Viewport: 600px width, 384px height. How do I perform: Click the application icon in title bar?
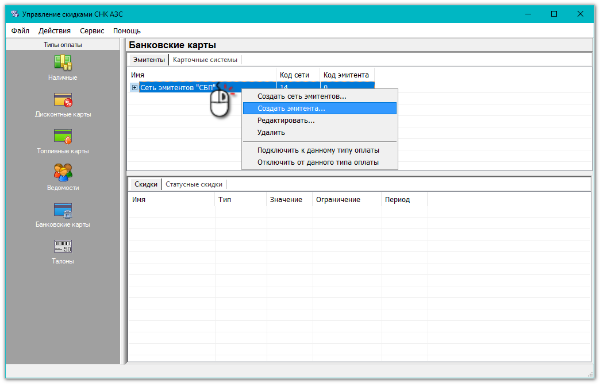pos(15,14)
